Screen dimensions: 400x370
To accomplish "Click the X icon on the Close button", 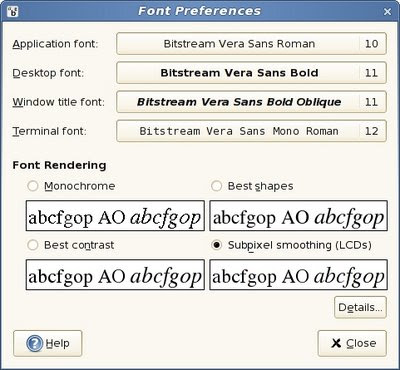I will (x=336, y=343).
